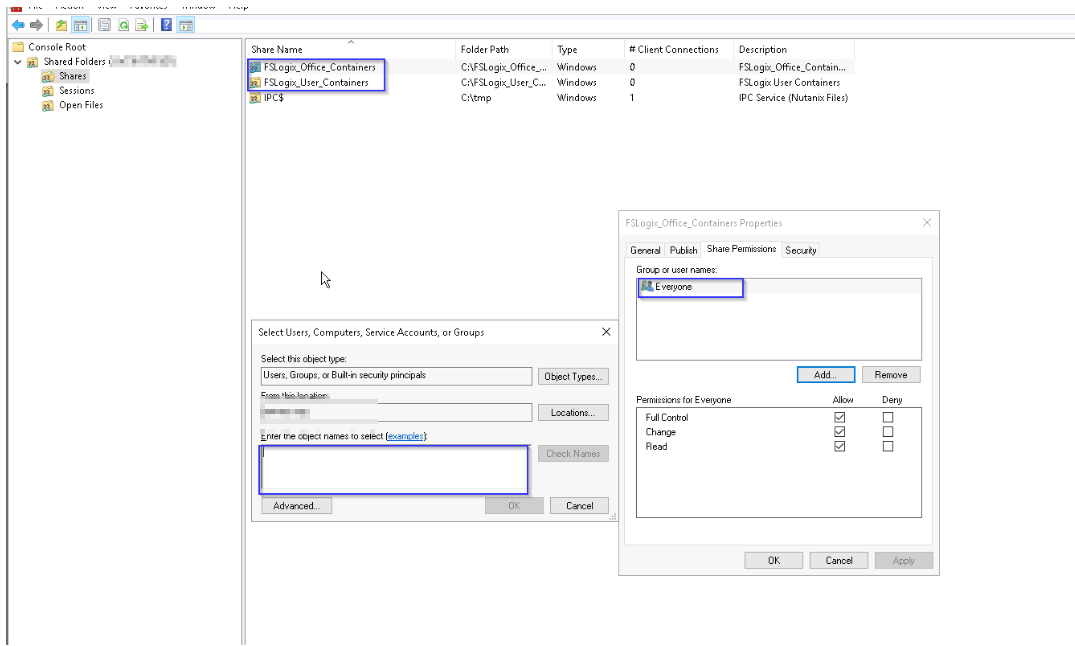Switch to the Publish tab

click(683, 250)
